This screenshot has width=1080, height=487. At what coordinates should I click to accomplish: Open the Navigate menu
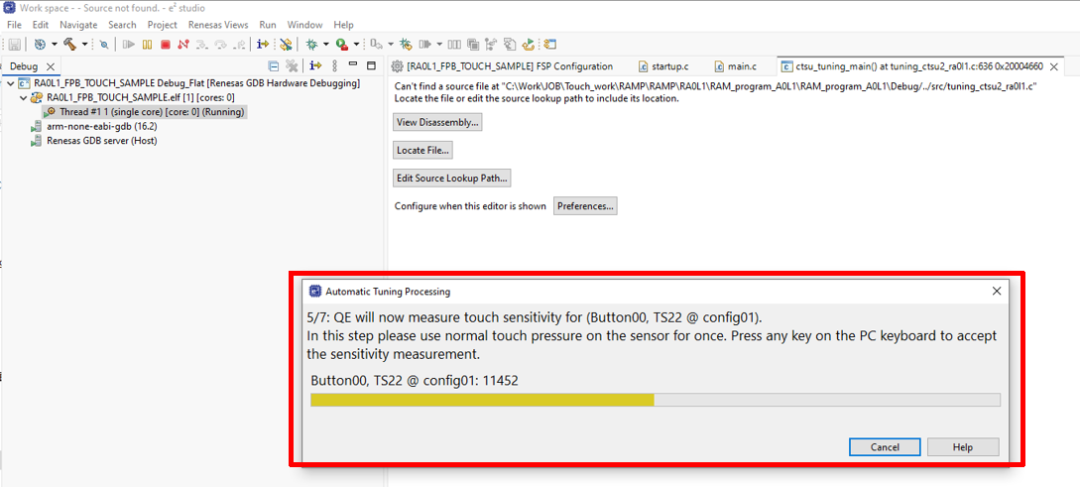click(79, 24)
